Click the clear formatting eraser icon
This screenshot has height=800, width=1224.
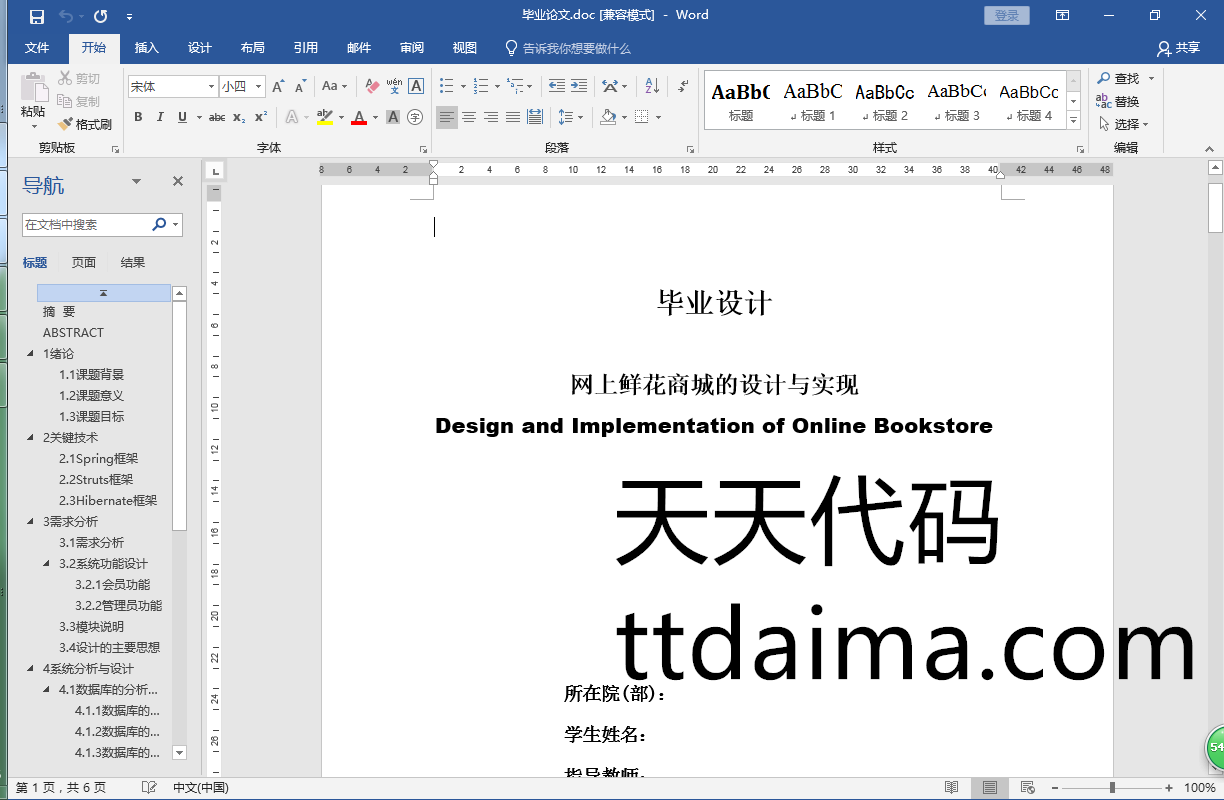pos(373,87)
